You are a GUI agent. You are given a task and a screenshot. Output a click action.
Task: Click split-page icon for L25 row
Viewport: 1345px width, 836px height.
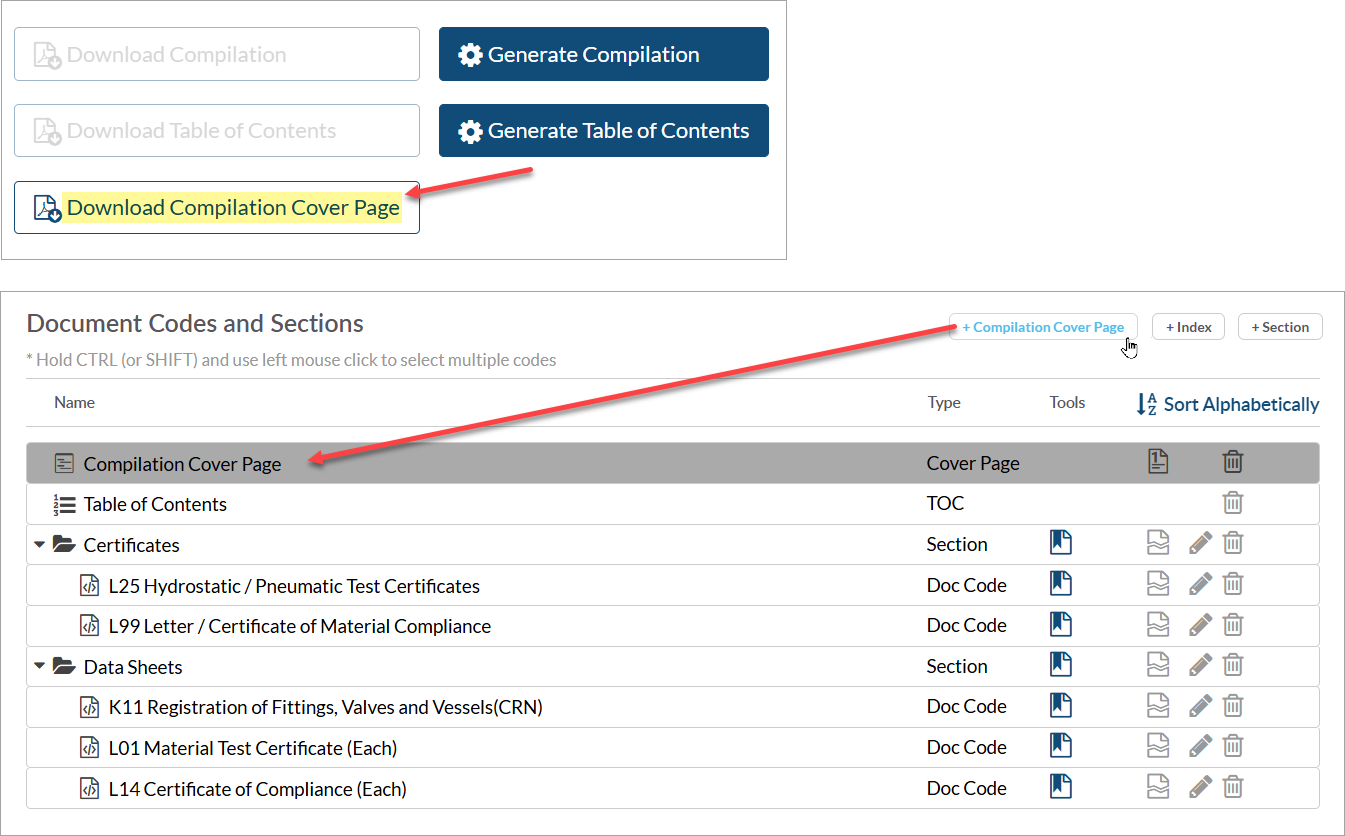tap(1158, 583)
